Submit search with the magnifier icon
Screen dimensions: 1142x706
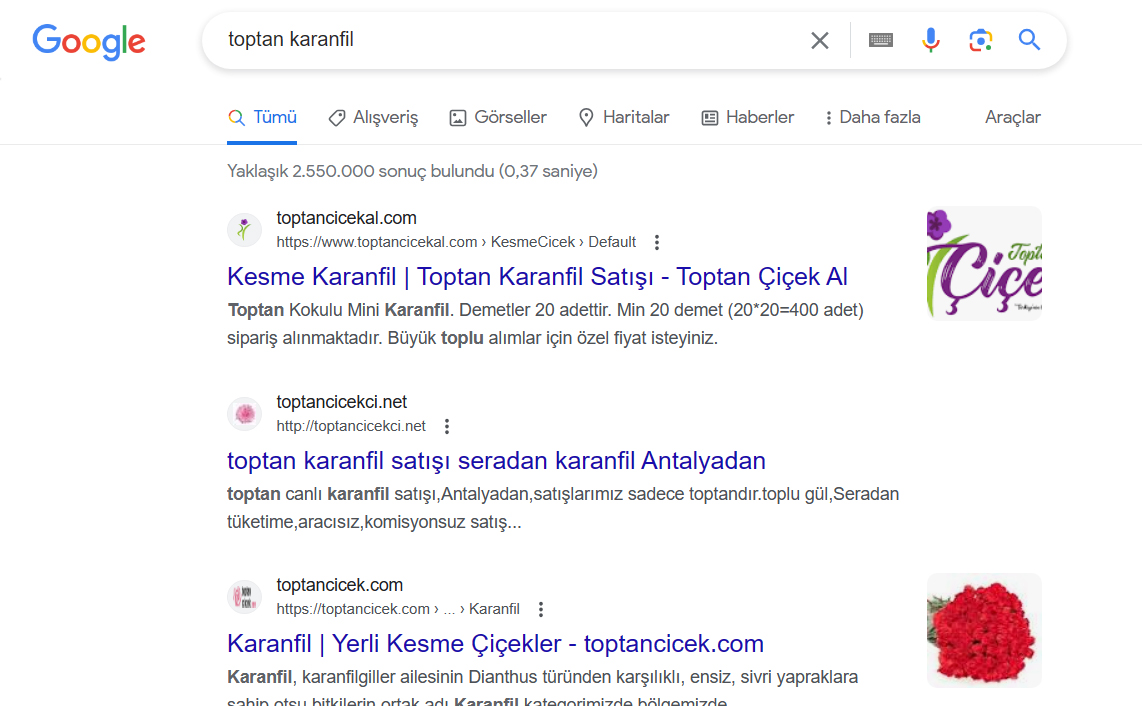pos(1029,39)
